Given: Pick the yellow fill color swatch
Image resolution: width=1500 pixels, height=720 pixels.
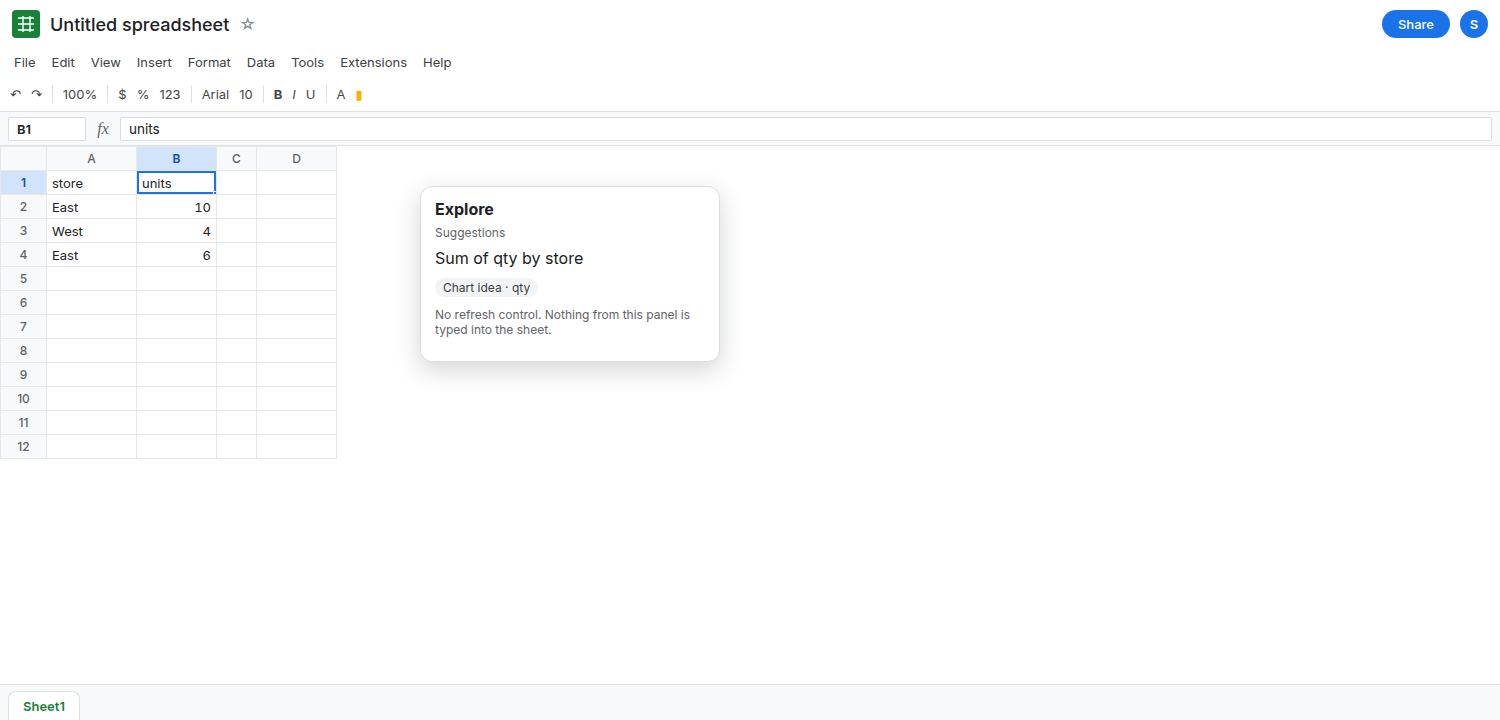Looking at the screenshot, I should 359,95.
